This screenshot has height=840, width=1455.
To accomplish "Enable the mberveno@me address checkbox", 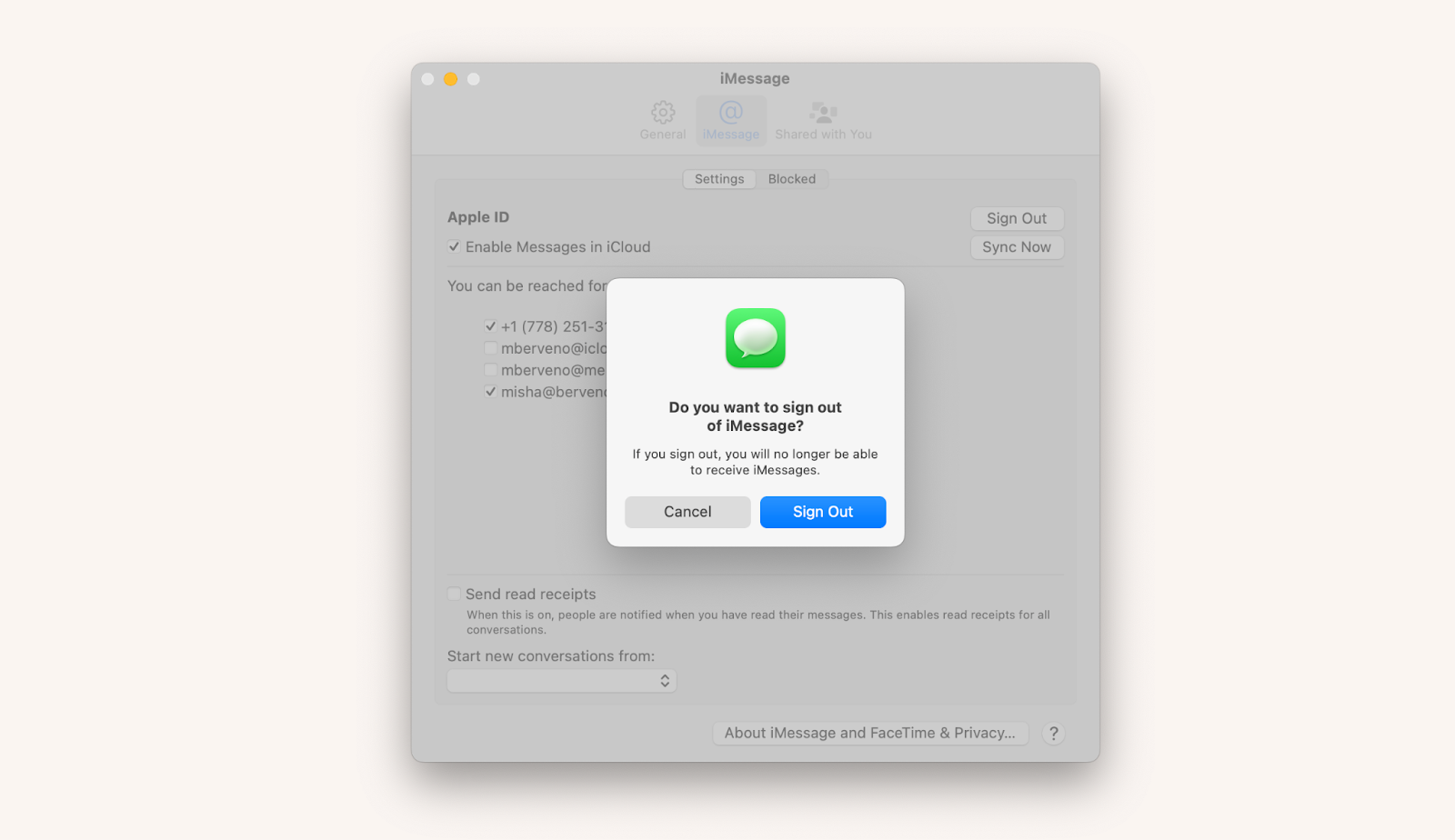I will click(x=491, y=370).
